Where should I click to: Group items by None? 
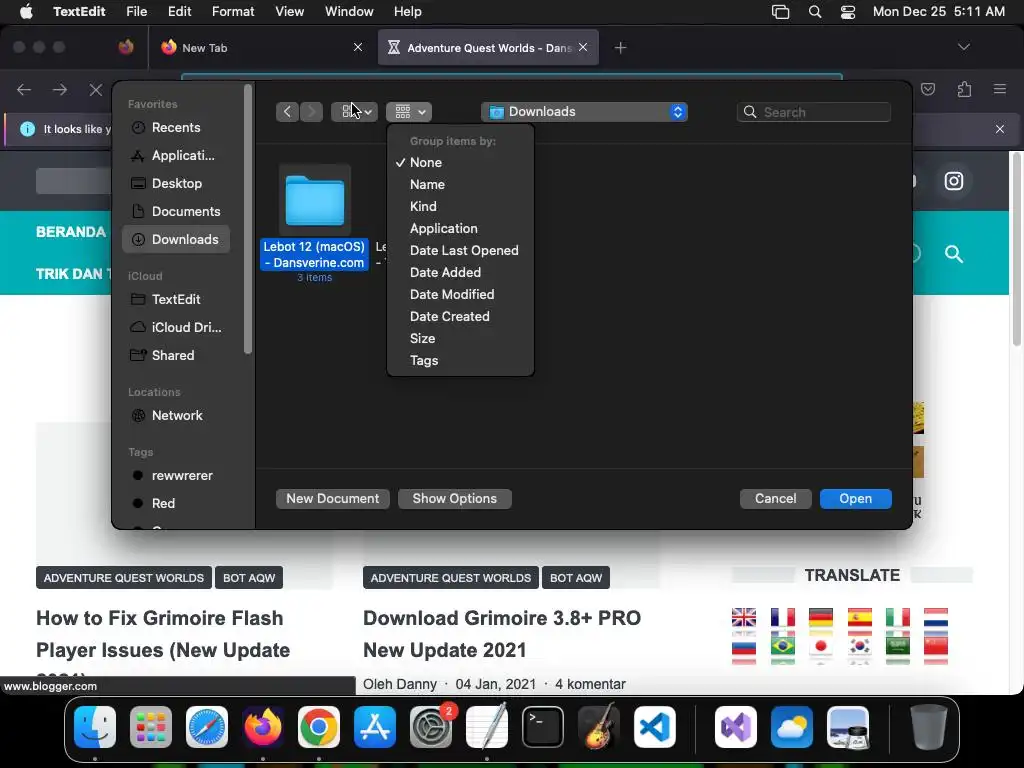tap(460, 163)
